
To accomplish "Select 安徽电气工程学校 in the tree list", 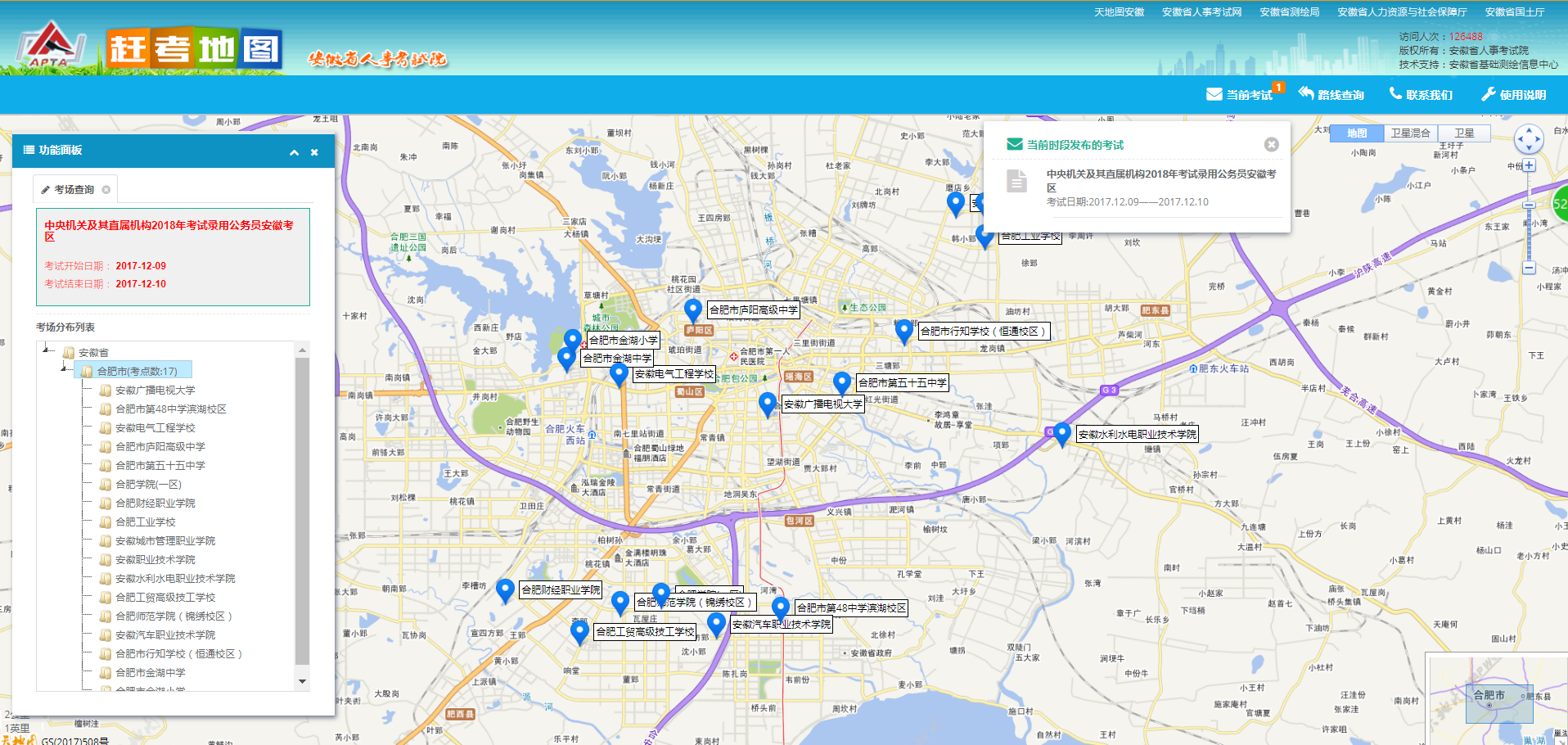I will pyautogui.click(x=155, y=428).
